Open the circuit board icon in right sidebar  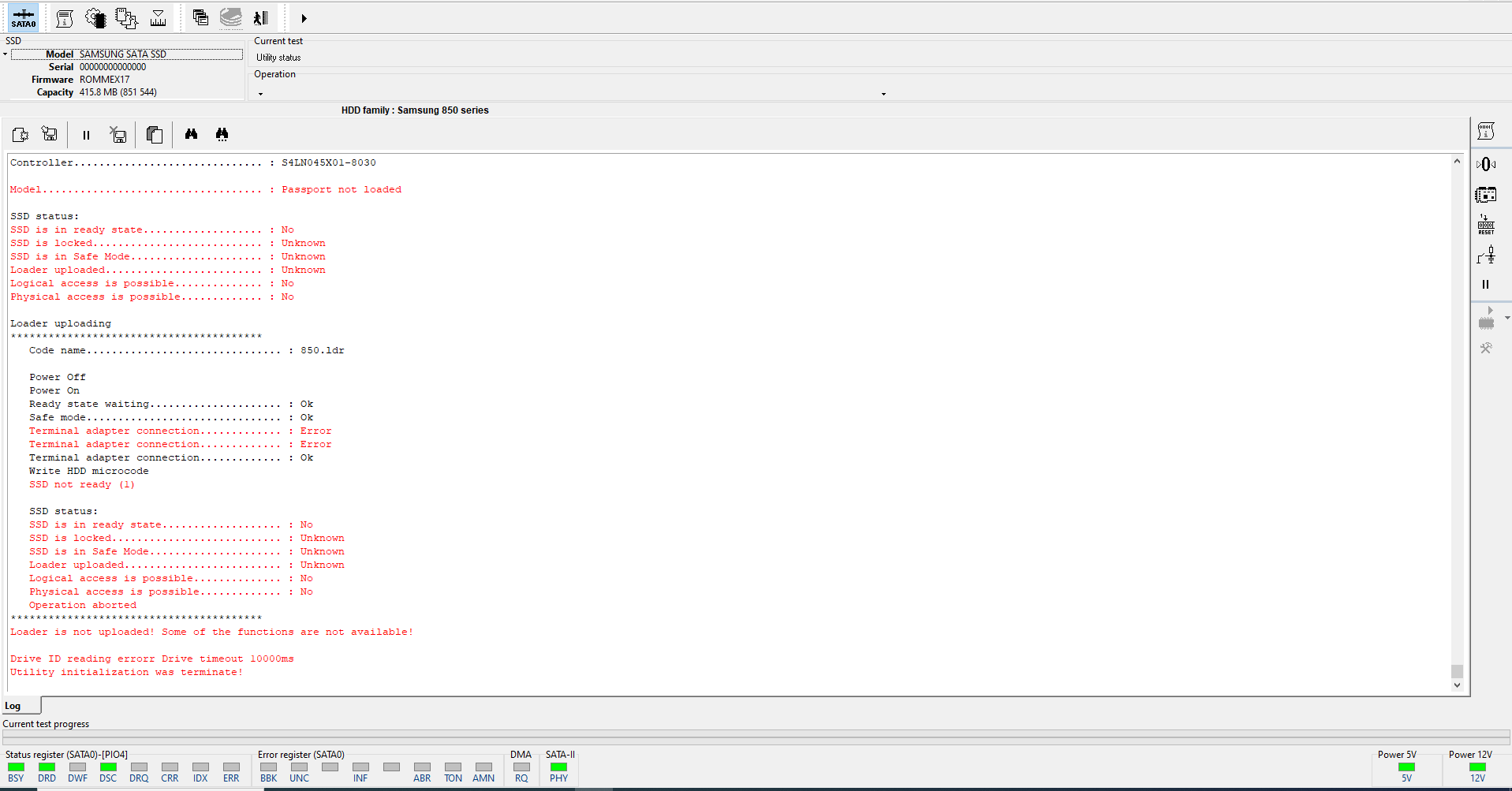[x=1486, y=194]
